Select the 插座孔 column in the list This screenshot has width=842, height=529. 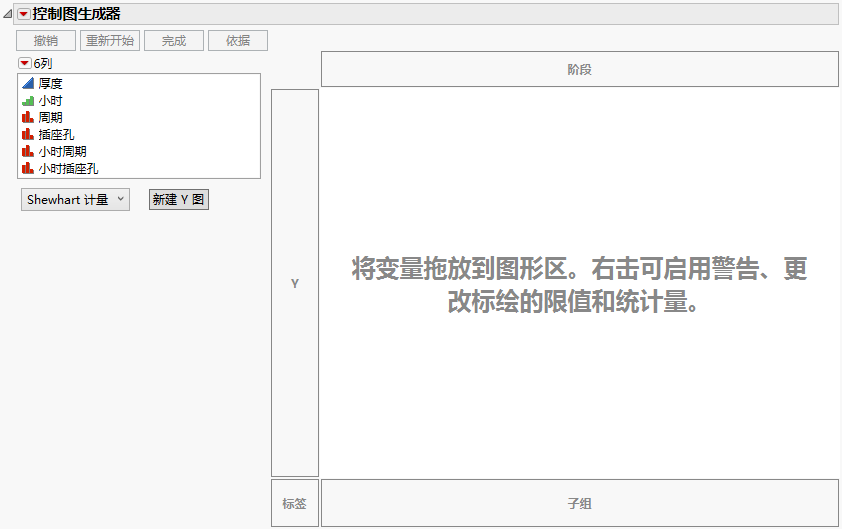pyautogui.click(x=56, y=134)
